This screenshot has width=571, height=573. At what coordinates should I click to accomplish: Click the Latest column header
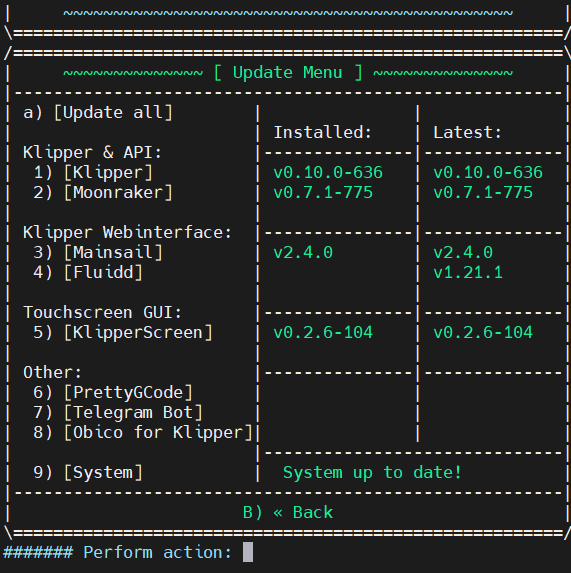pyautogui.click(x=468, y=132)
